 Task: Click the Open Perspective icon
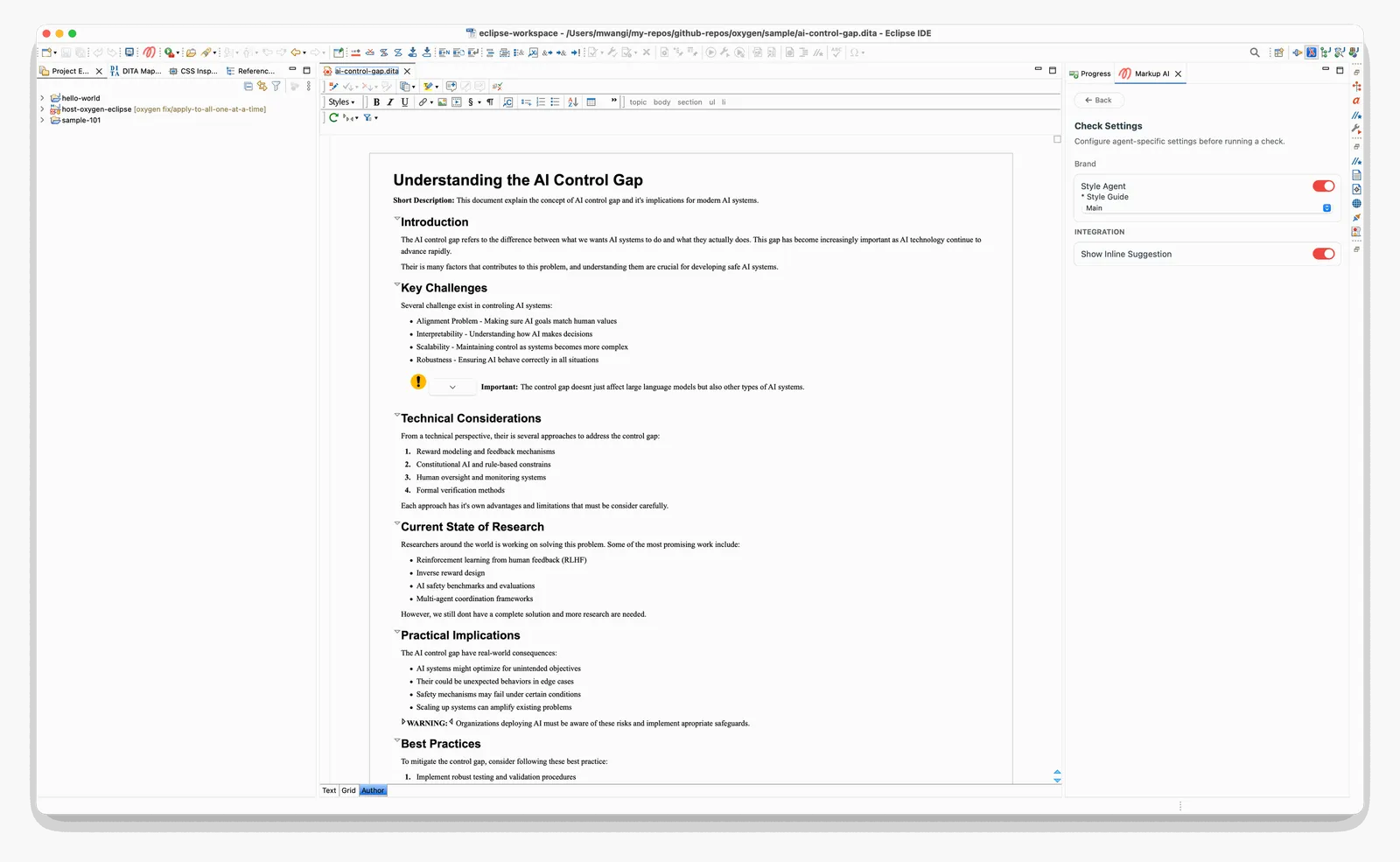point(1279,53)
